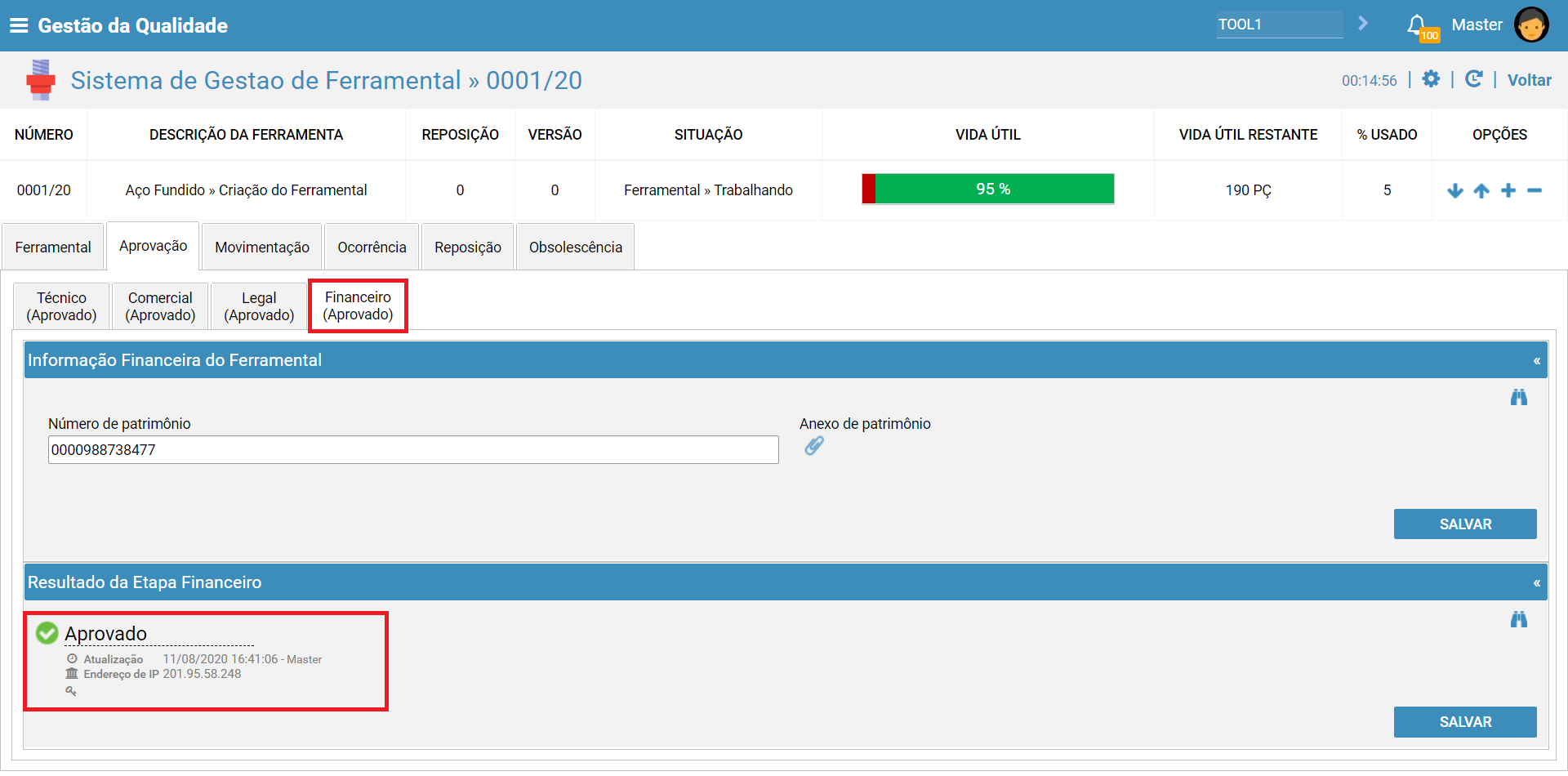The width and height of the screenshot is (1568, 776).
Task: Open the Obsolescência tab
Action: pos(576,247)
